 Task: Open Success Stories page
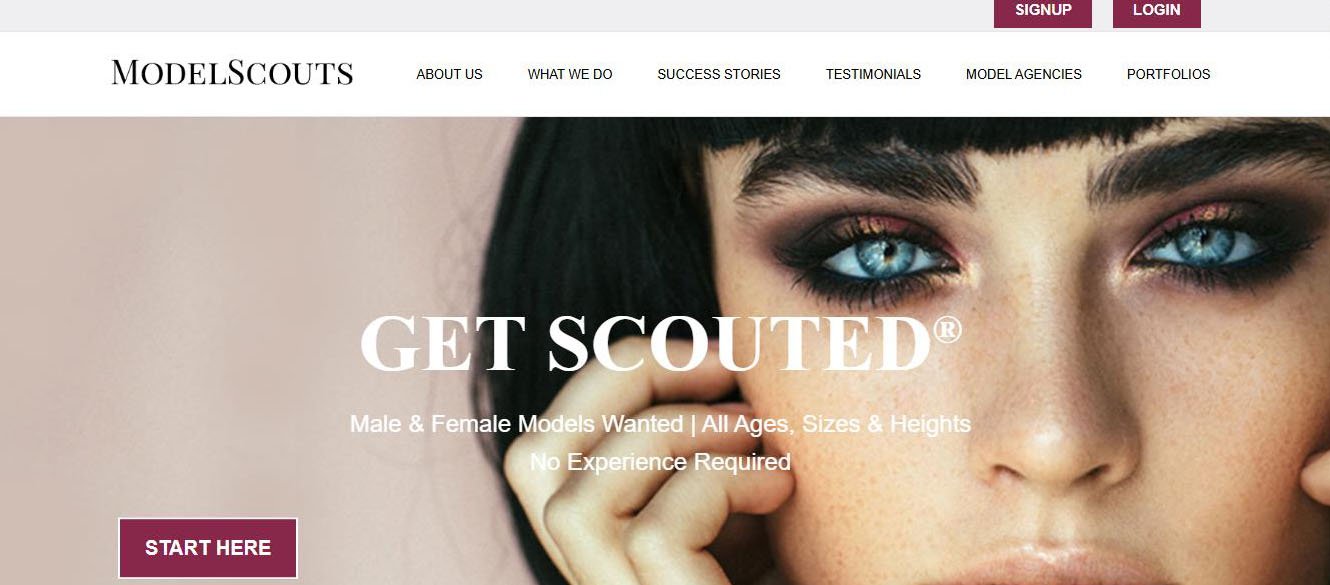coord(719,74)
